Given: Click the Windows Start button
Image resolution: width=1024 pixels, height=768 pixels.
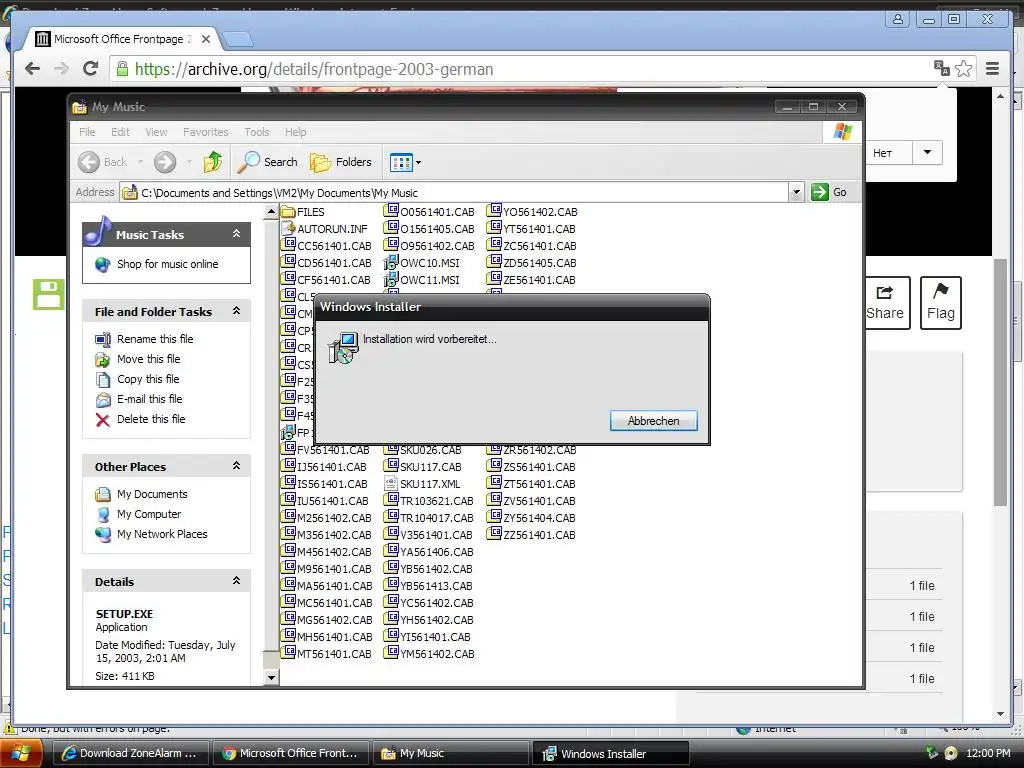Looking at the screenshot, I should tap(21, 753).
